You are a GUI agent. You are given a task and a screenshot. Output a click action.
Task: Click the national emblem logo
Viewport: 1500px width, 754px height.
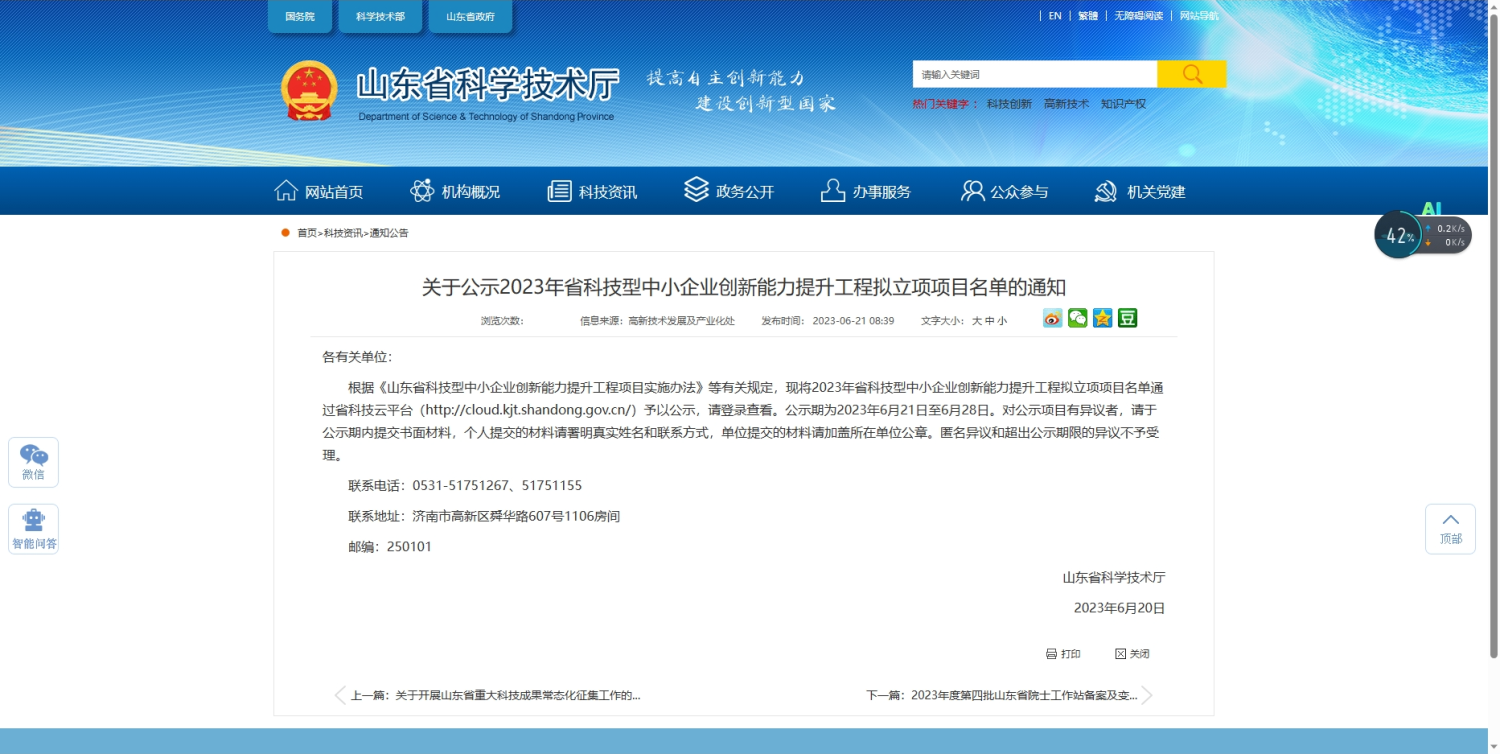309,91
